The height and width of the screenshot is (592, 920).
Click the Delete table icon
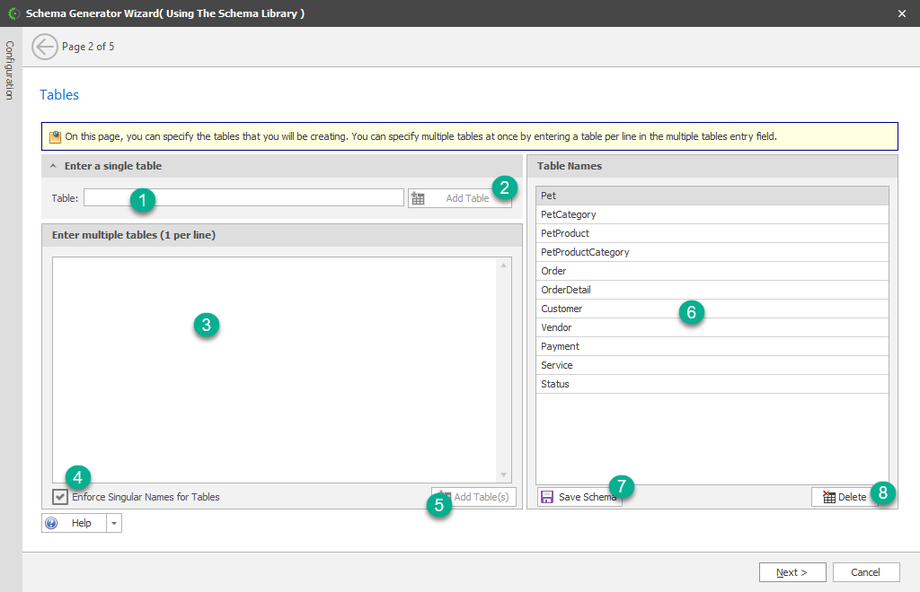click(x=828, y=497)
